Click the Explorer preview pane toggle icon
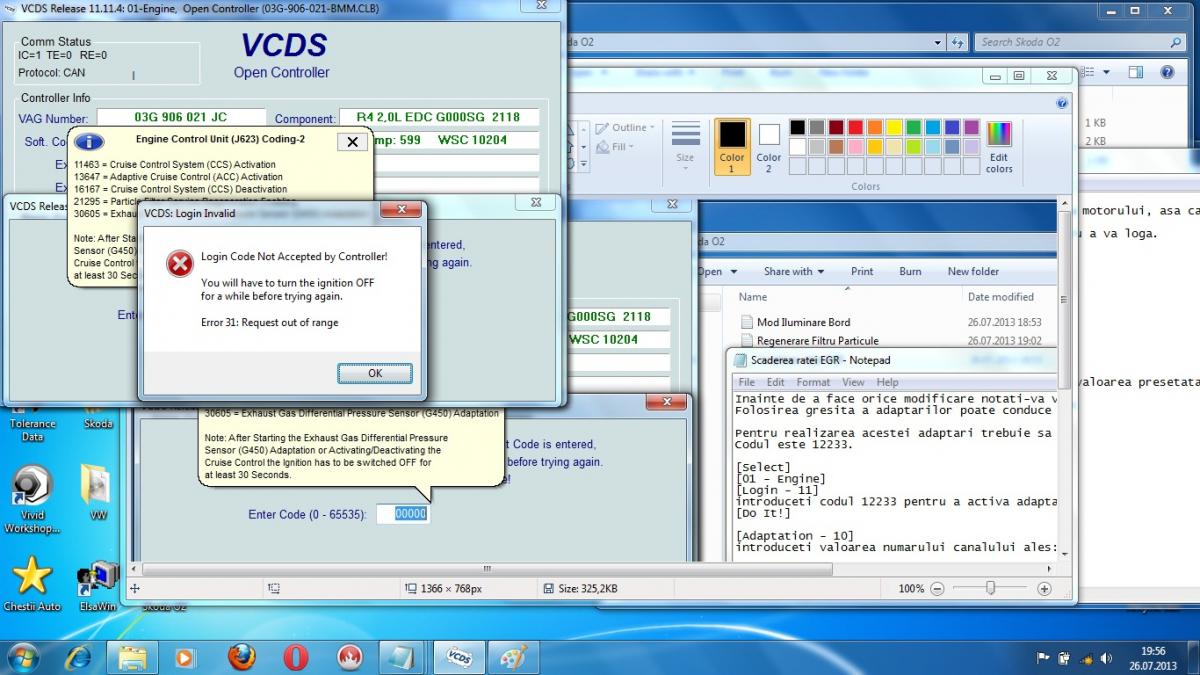1200x675 pixels. tap(1135, 72)
